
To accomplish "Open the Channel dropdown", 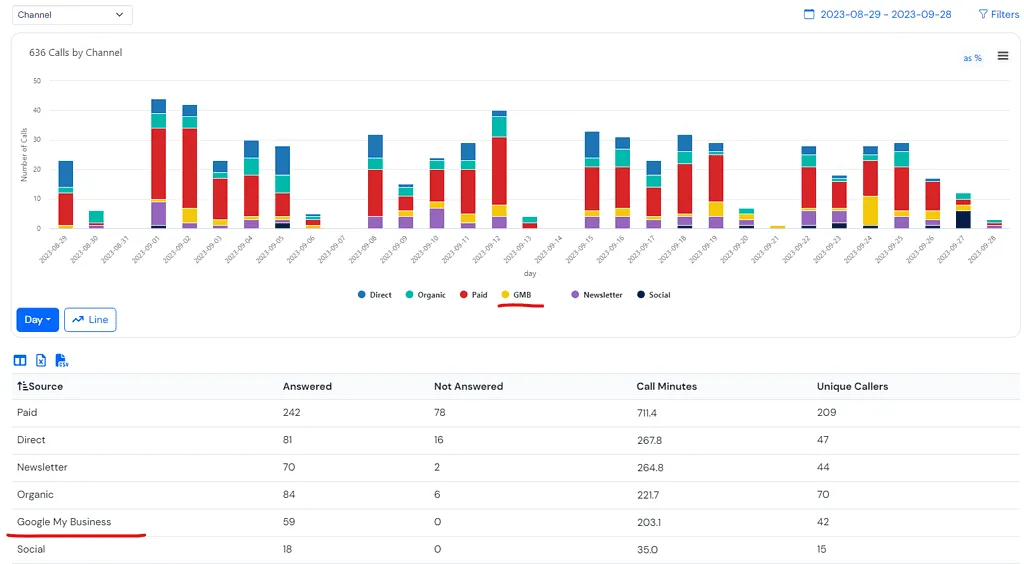I will click(x=72, y=14).
